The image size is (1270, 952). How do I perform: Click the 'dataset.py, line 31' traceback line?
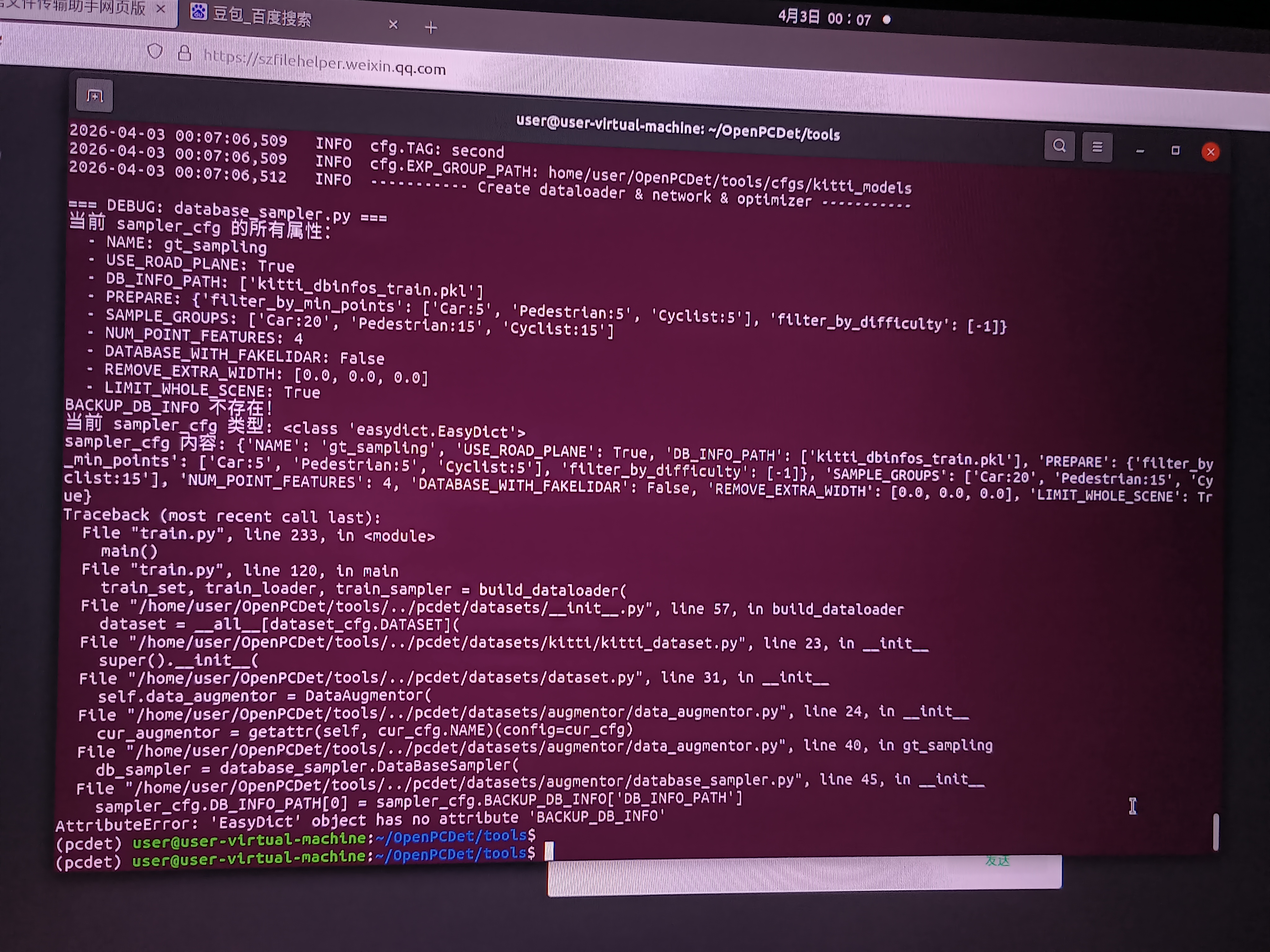click(454, 678)
